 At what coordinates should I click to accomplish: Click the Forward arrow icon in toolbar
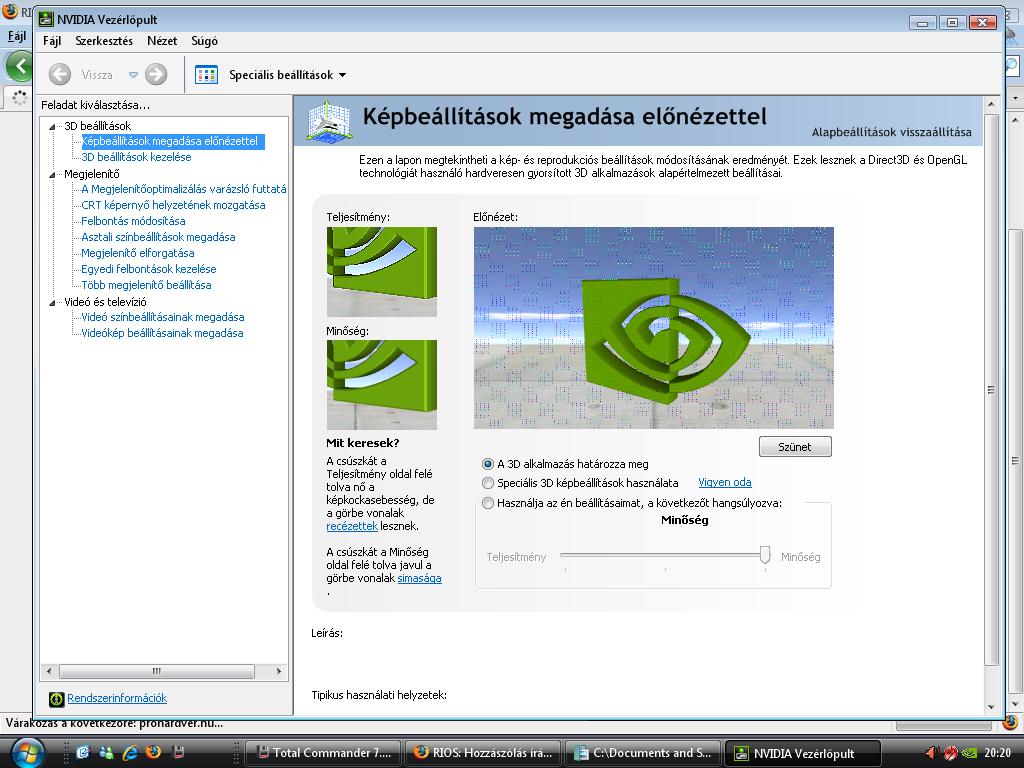pyautogui.click(x=156, y=74)
